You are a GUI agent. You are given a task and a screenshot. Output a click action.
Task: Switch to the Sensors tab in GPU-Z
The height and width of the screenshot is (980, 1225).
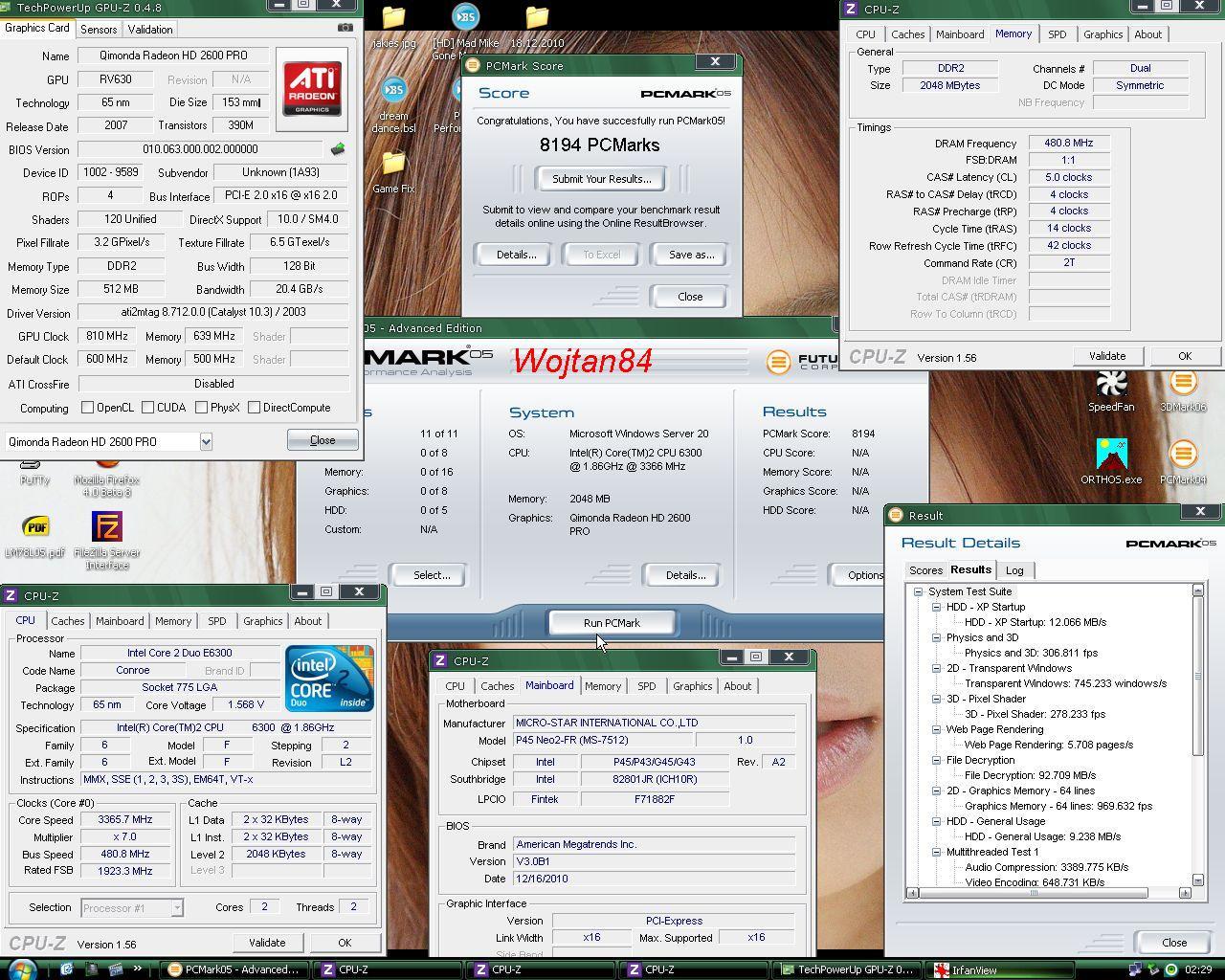click(x=99, y=30)
